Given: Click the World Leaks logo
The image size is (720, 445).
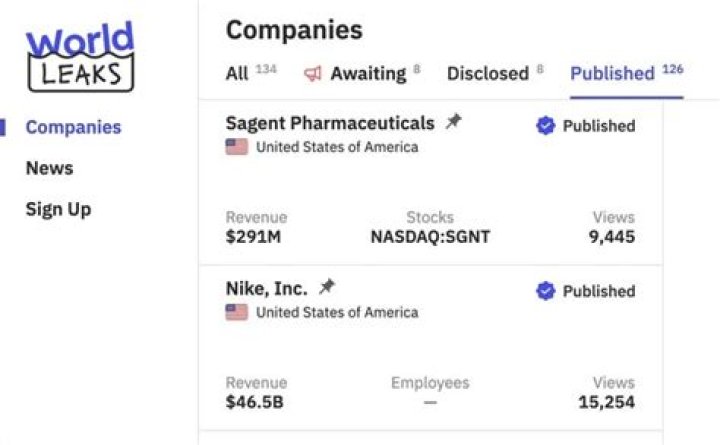Looking at the screenshot, I should (x=81, y=56).
